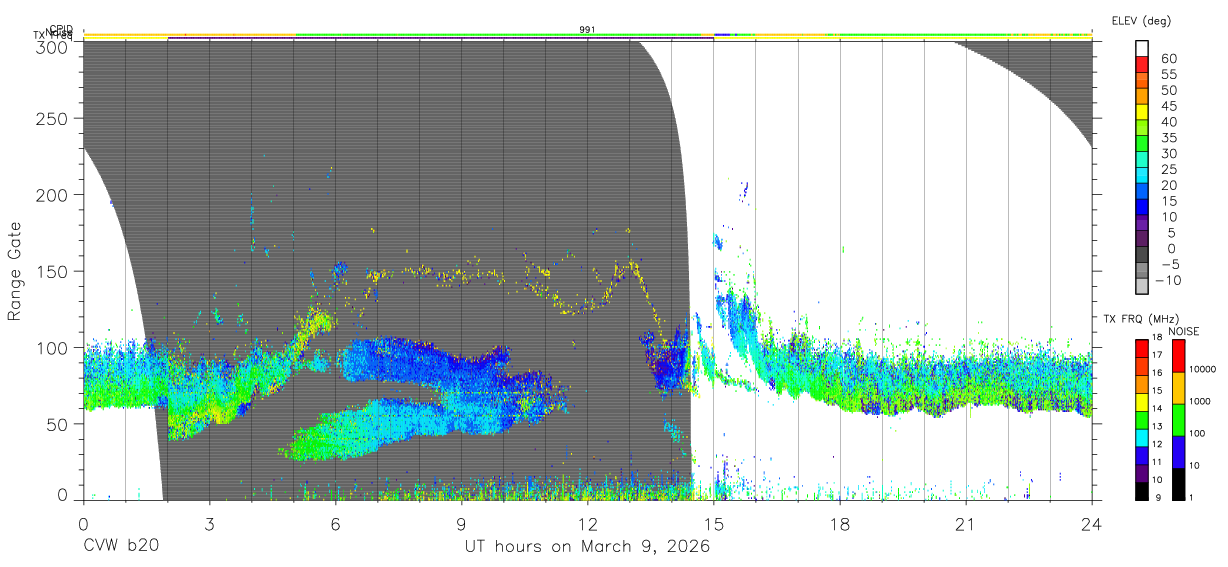Click the '991' CPID value at top
1228x567 pixels.
[x=588, y=30]
